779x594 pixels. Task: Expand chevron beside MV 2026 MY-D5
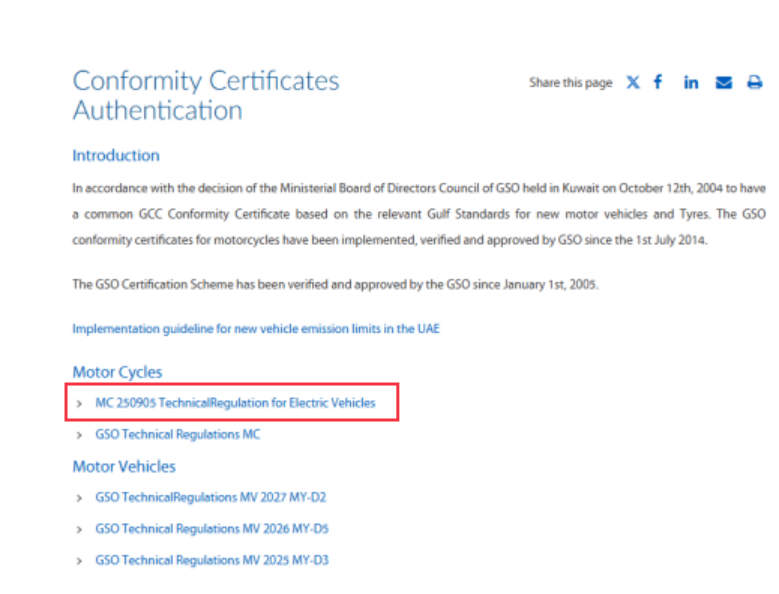(80, 529)
